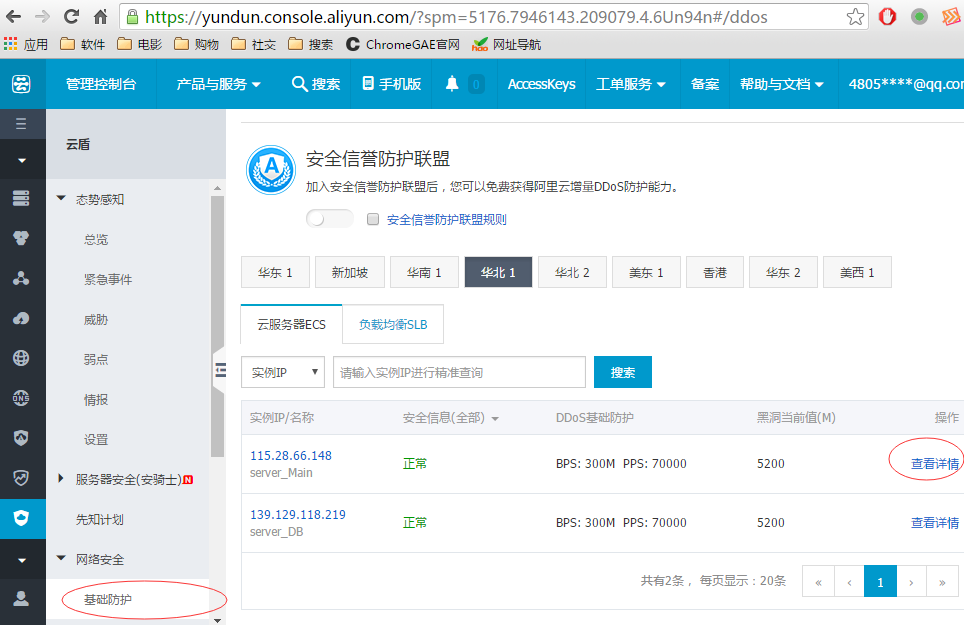Click the 搜索 item in top bar

[316, 84]
